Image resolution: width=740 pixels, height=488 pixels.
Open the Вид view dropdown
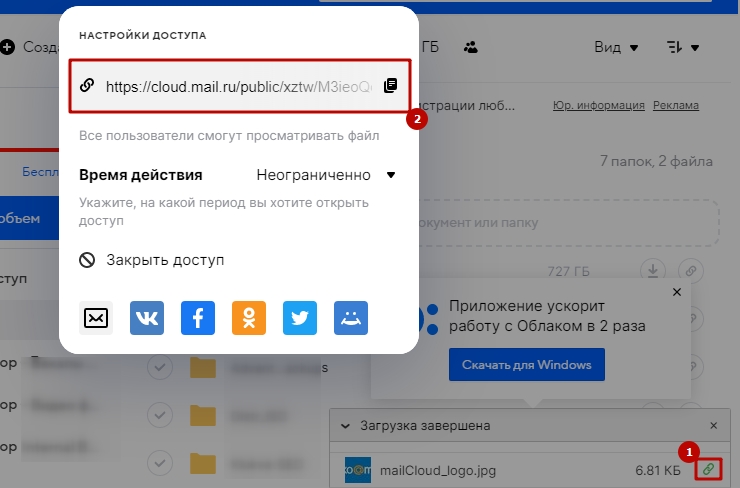[x=616, y=47]
